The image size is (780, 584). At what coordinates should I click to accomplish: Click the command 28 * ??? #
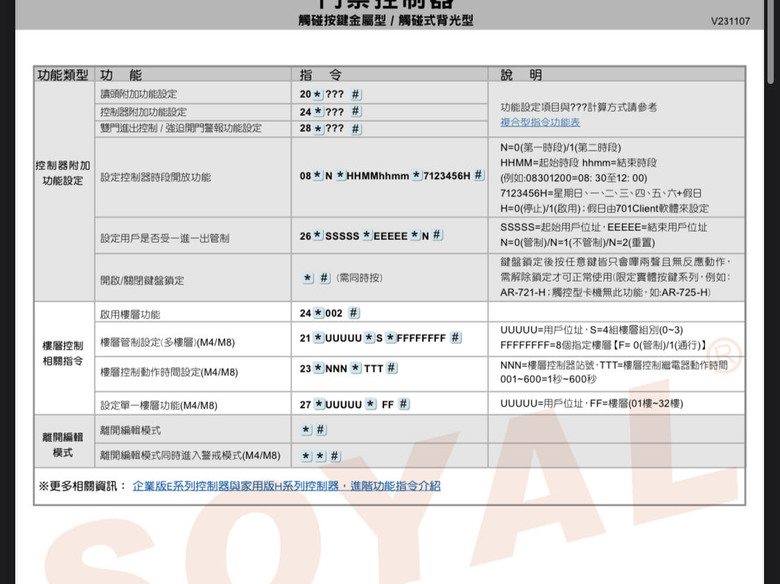pos(330,128)
